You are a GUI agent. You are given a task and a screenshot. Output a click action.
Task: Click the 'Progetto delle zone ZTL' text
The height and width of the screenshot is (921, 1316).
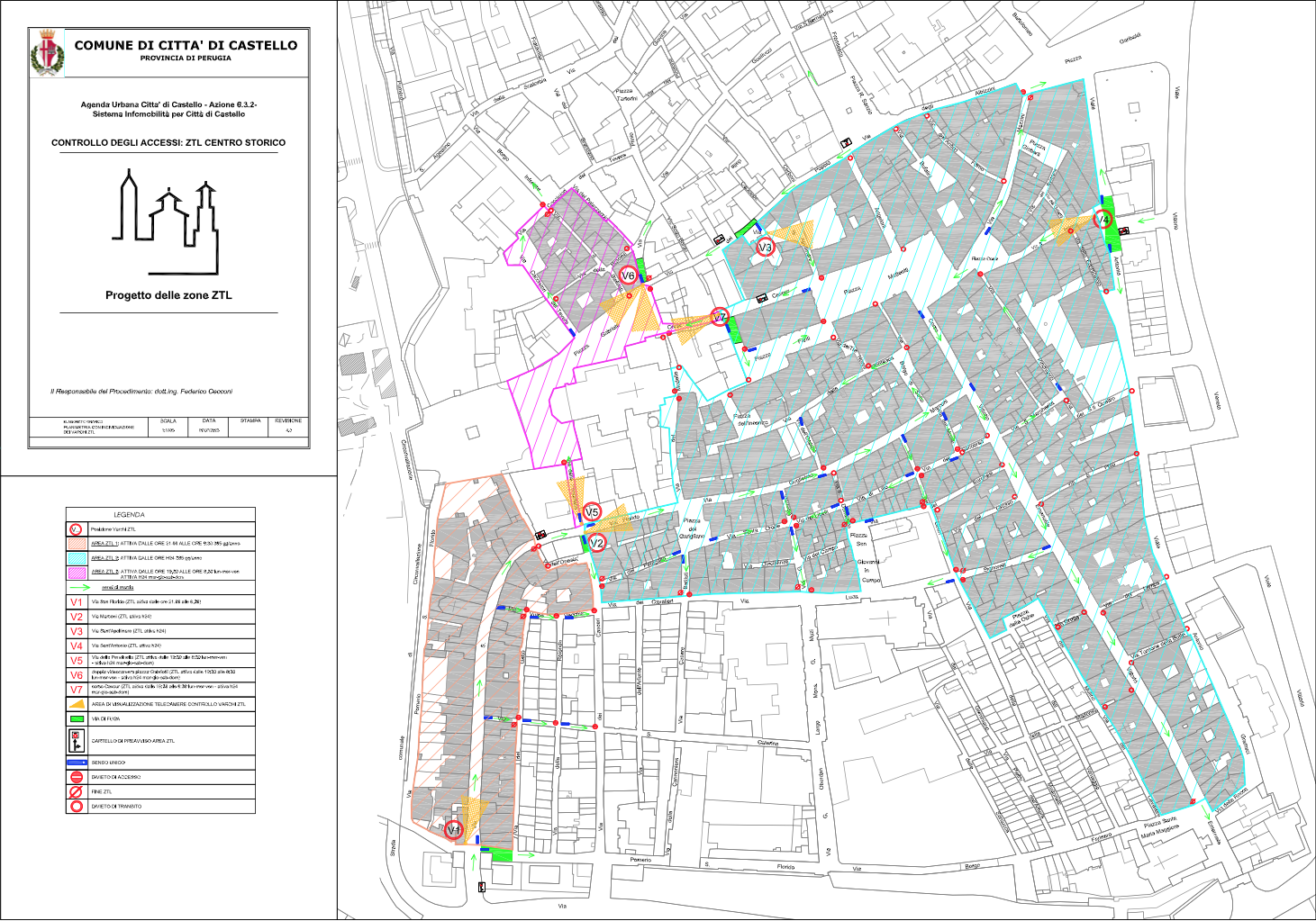coord(168,295)
